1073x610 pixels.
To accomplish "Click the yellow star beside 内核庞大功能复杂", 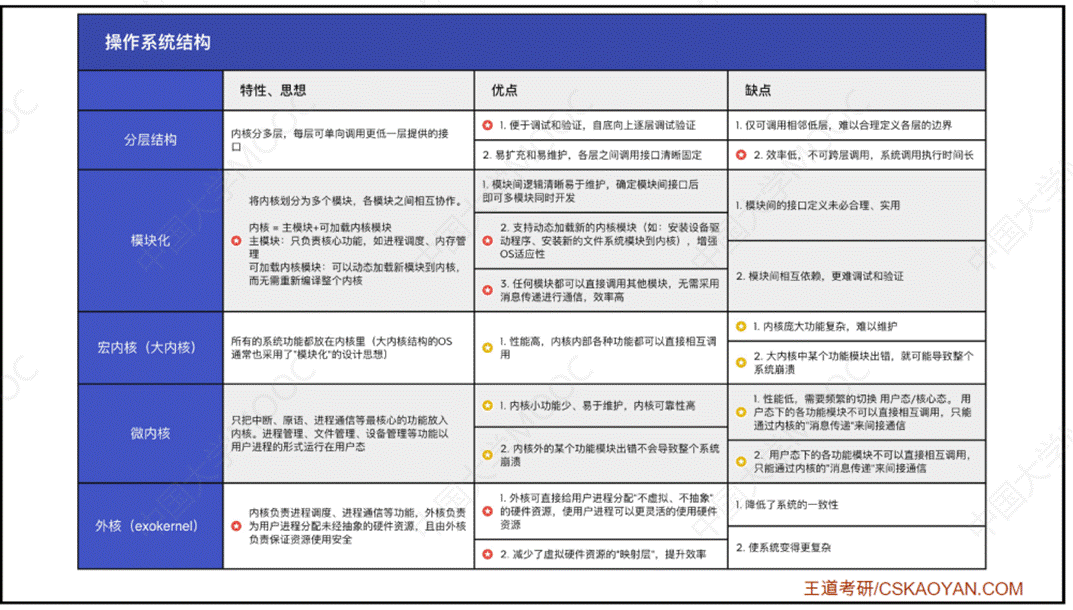I will [741, 327].
